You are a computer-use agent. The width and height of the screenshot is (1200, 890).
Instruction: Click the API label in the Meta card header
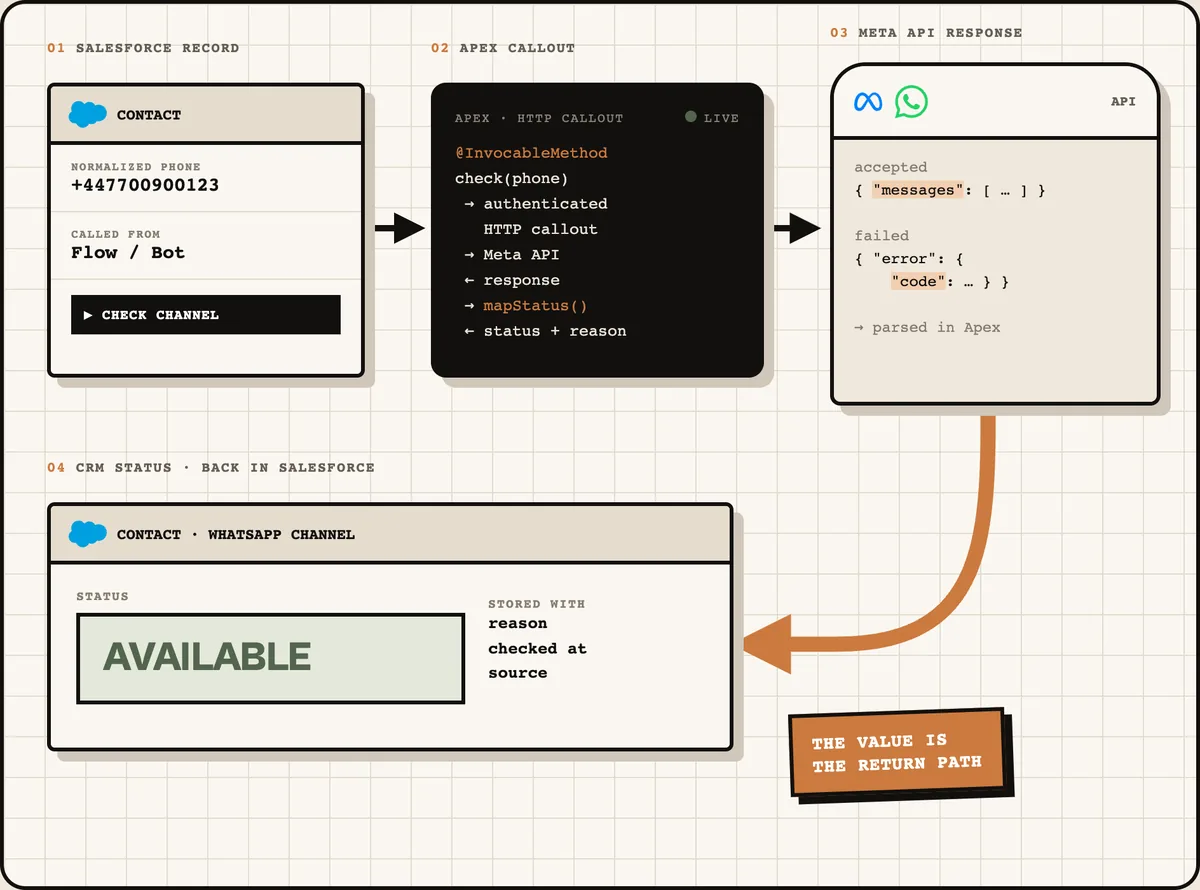pos(1123,102)
